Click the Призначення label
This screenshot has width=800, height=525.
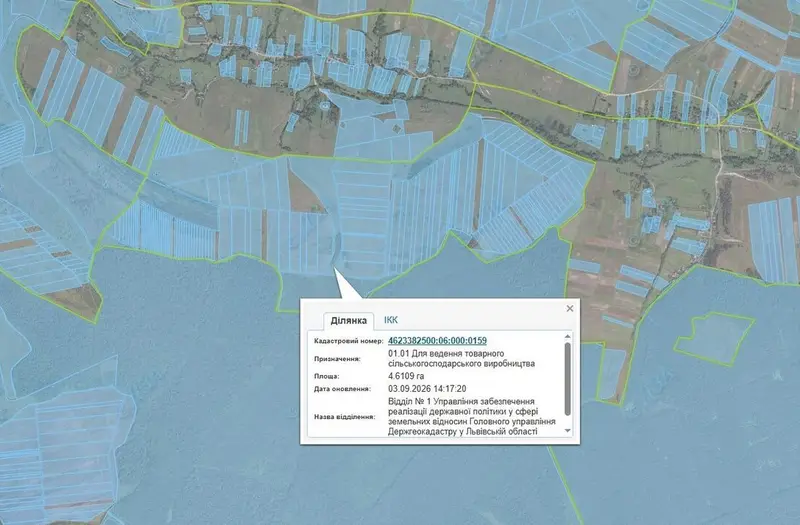click(337, 359)
